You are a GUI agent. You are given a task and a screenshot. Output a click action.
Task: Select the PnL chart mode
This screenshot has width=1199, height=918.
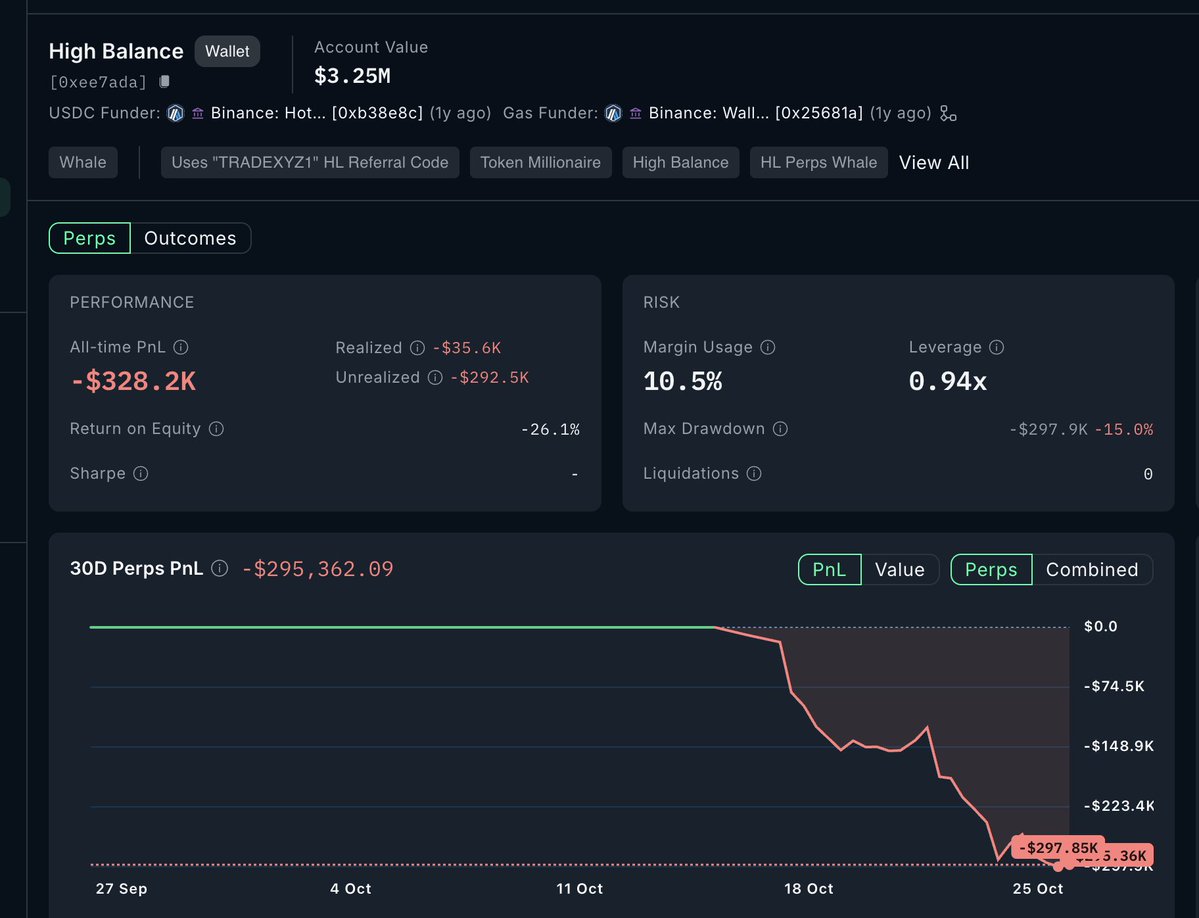click(830, 569)
